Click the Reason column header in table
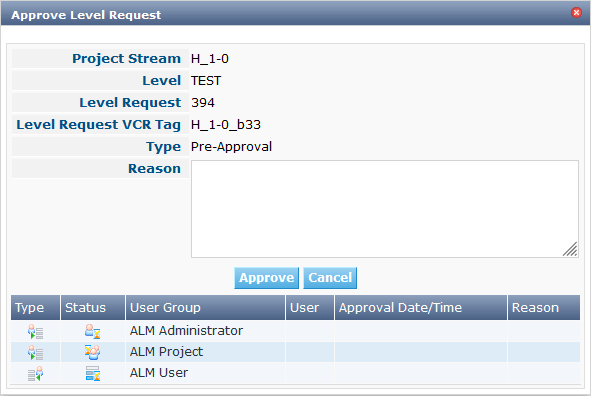Image resolution: width=591 pixels, height=396 pixels. click(x=544, y=307)
